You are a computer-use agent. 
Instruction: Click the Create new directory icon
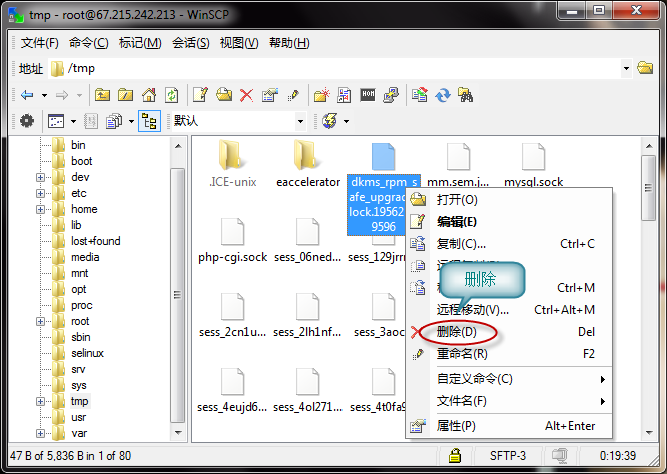tap(321, 95)
